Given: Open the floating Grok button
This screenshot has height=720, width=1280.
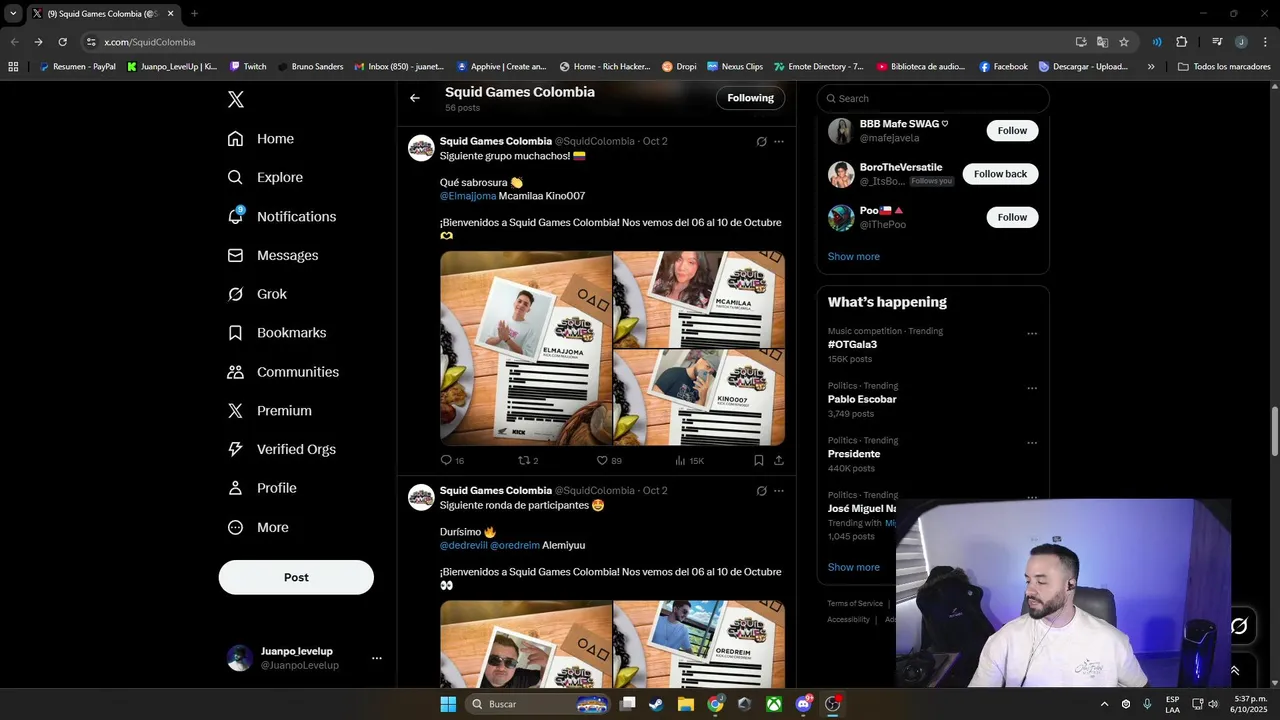Looking at the screenshot, I should (x=1239, y=626).
